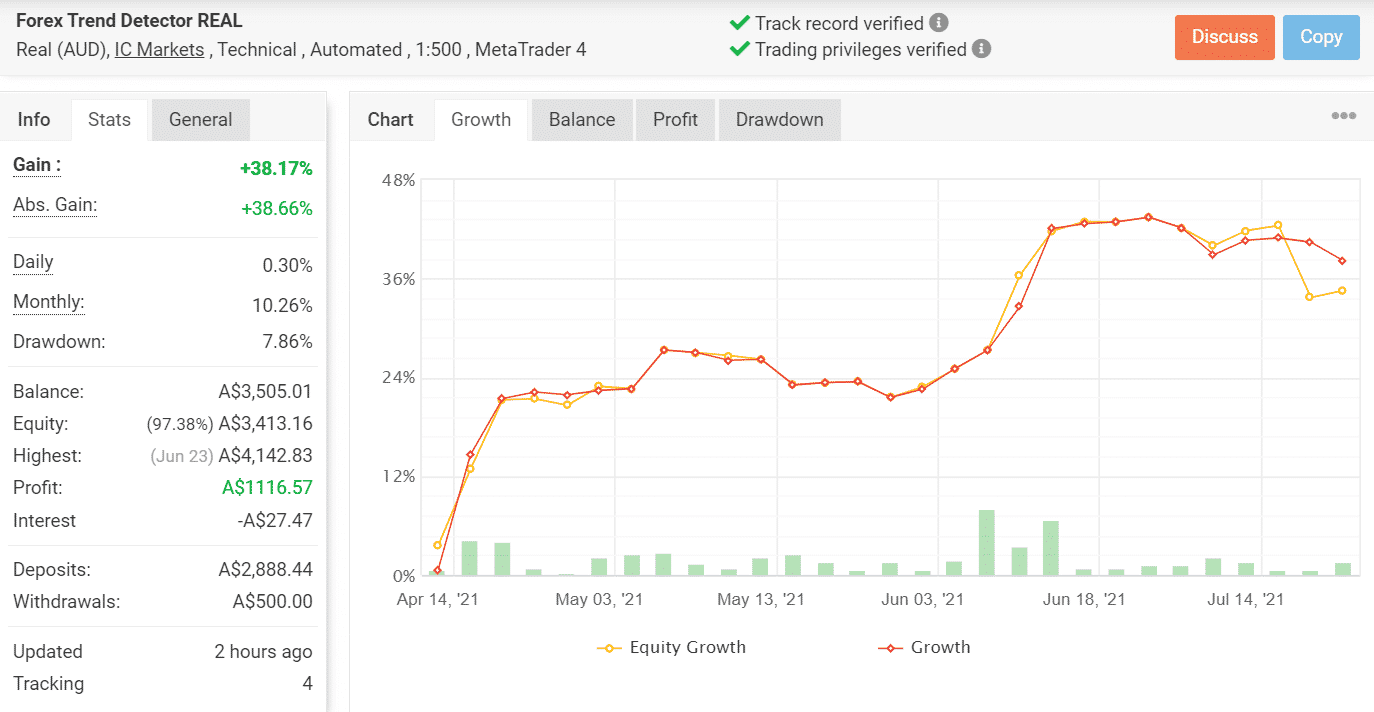Select the Stats tab
The height and width of the screenshot is (712, 1374).
tap(109, 119)
